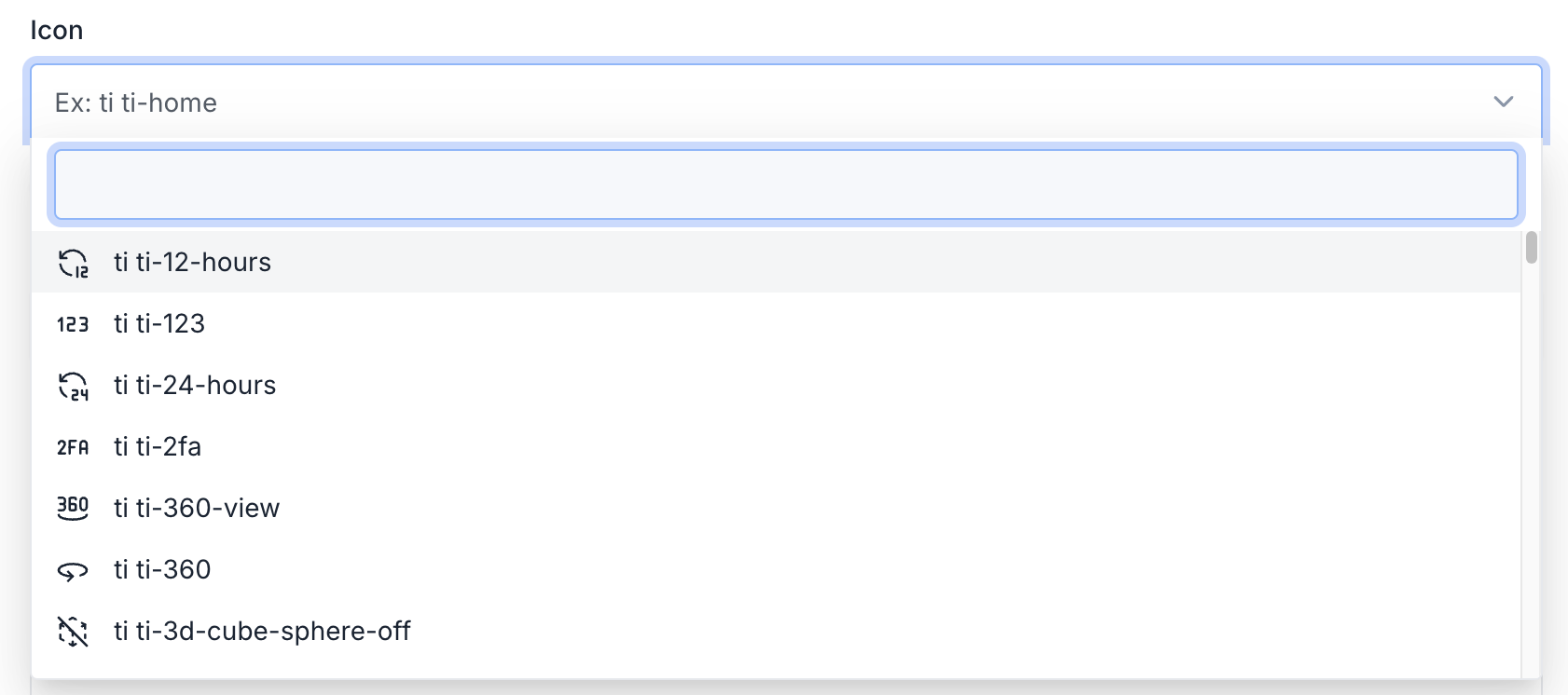This screenshot has width=1568, height=695.
Task: Pick the "ti ti-24-hours" option
Action: tap(195, 386)
